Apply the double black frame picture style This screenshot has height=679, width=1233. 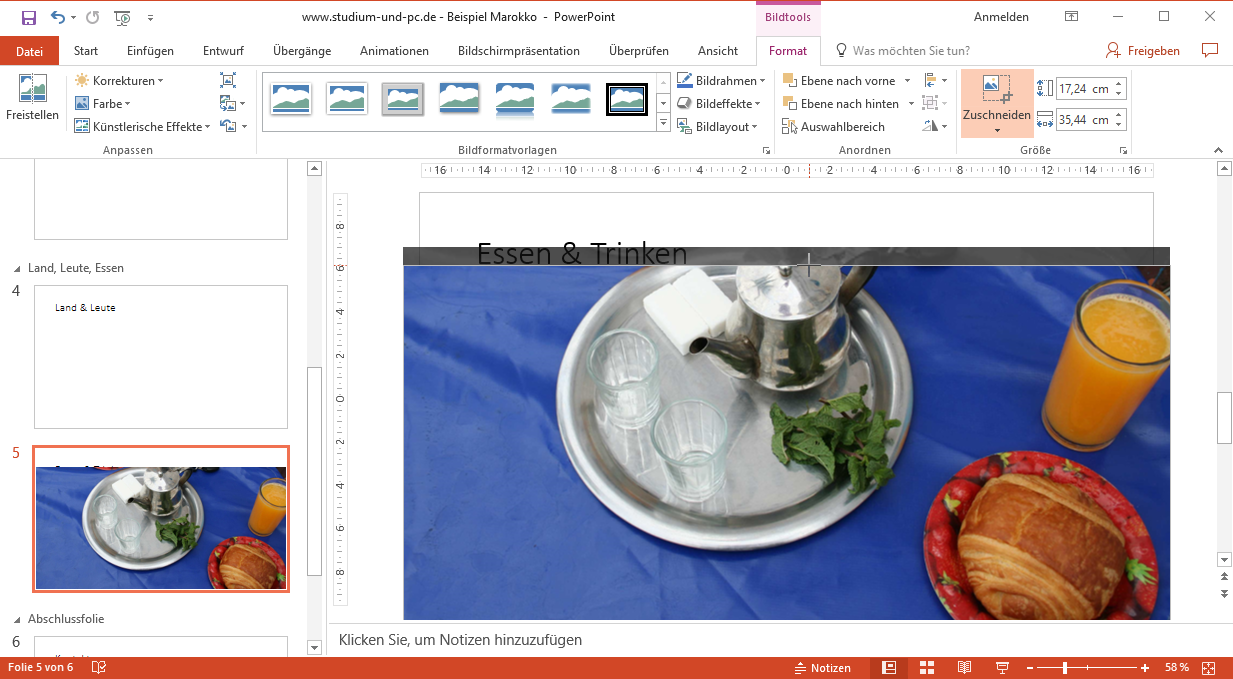pyautogui.click(x=627, y=98)
